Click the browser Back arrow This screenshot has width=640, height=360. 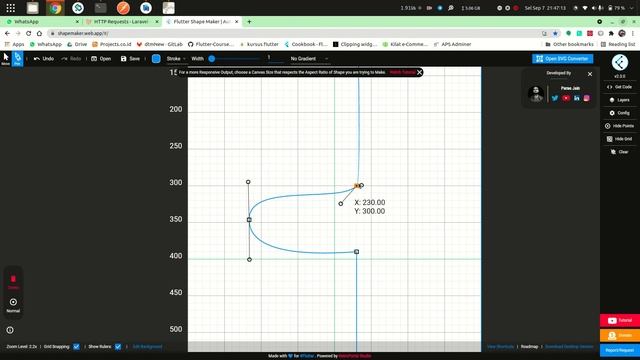[x=7, y=33]
